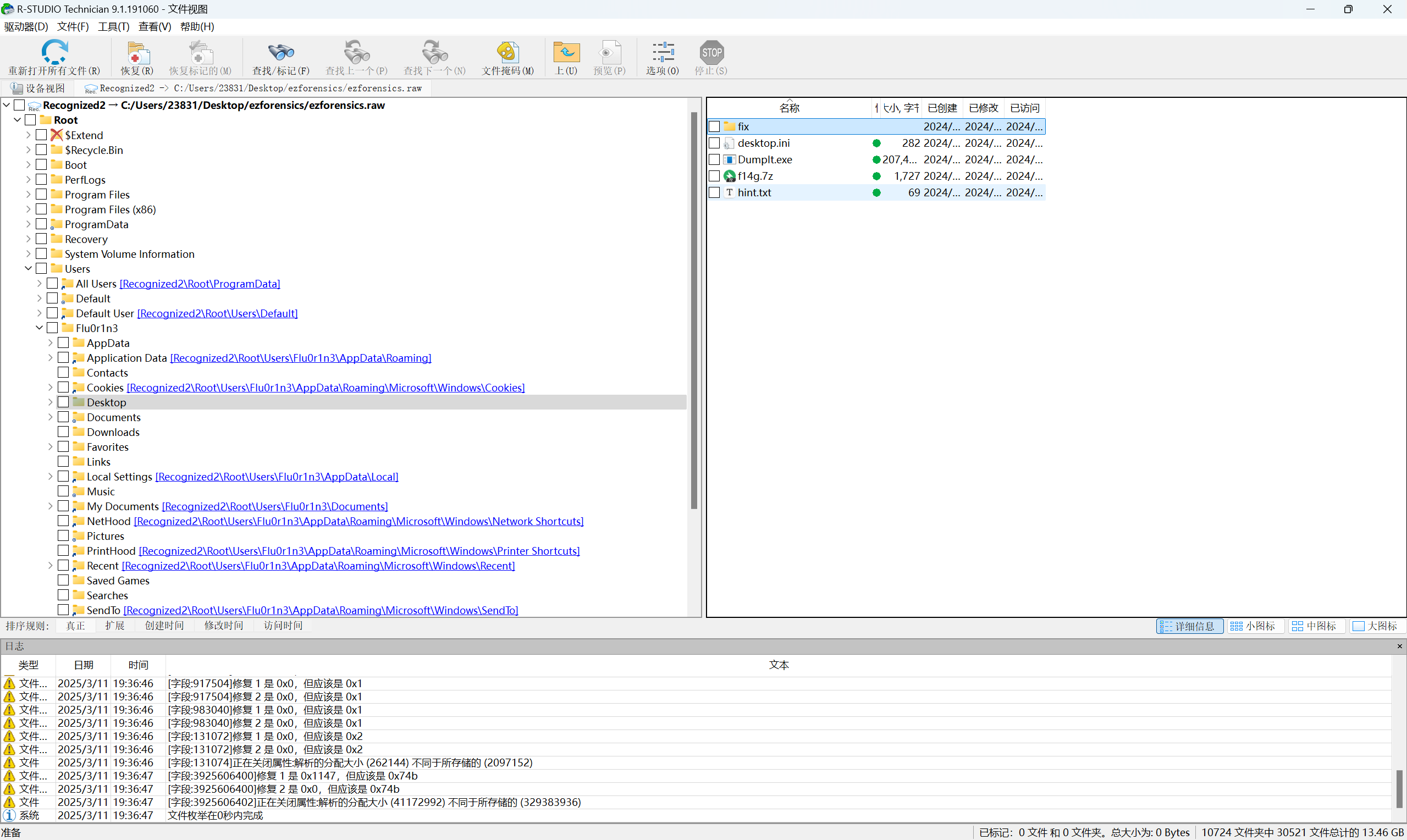
Task: Close the Log (日志) panel
Action: (1400, 646)
